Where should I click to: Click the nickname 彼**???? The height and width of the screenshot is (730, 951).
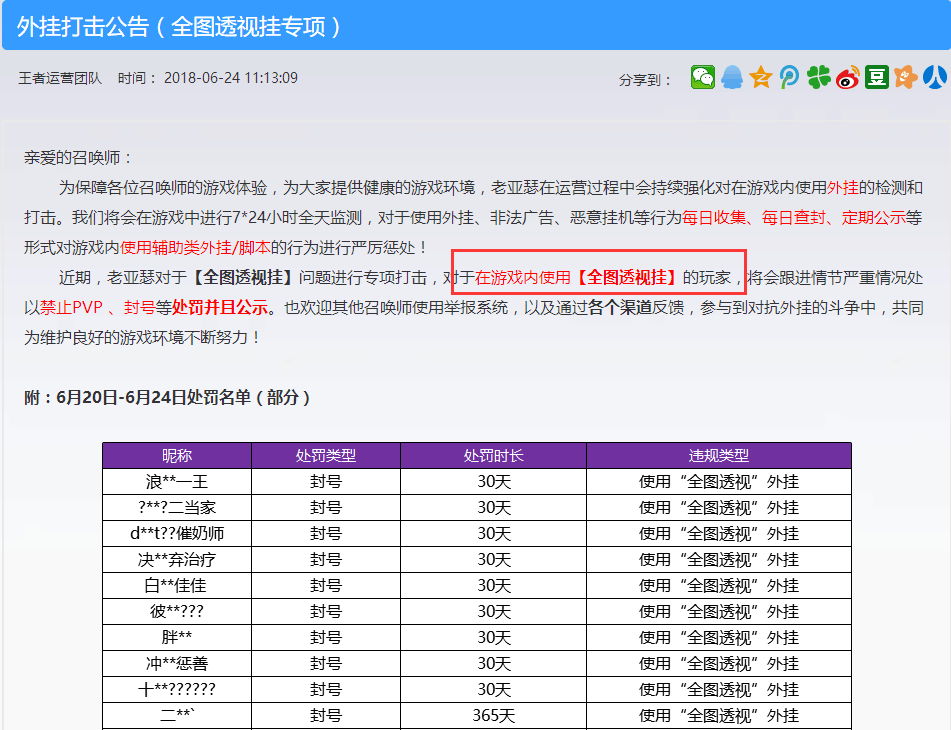pyautogui.click(x=176, y=612)
